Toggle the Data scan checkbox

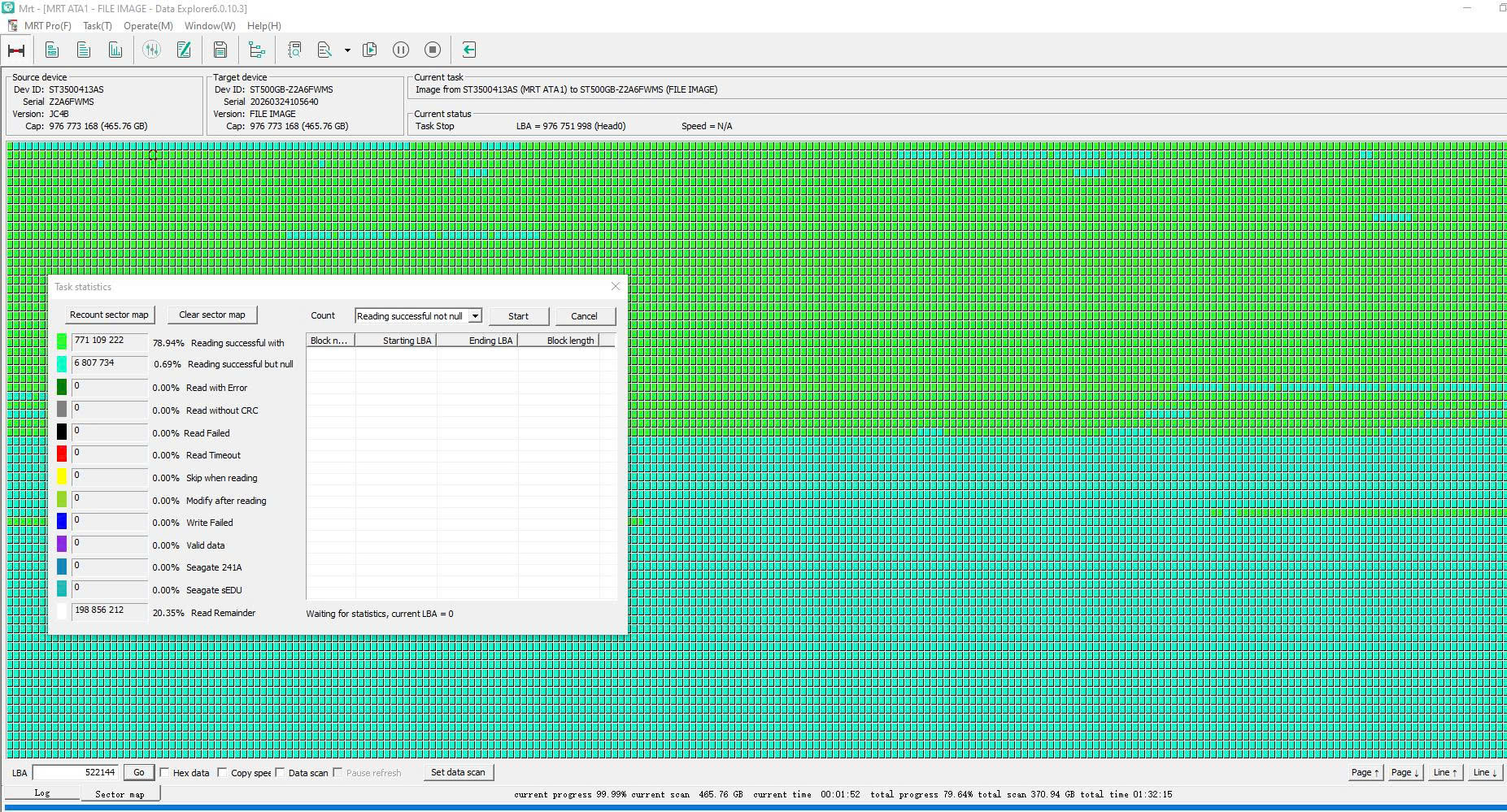tap(280, 772)
